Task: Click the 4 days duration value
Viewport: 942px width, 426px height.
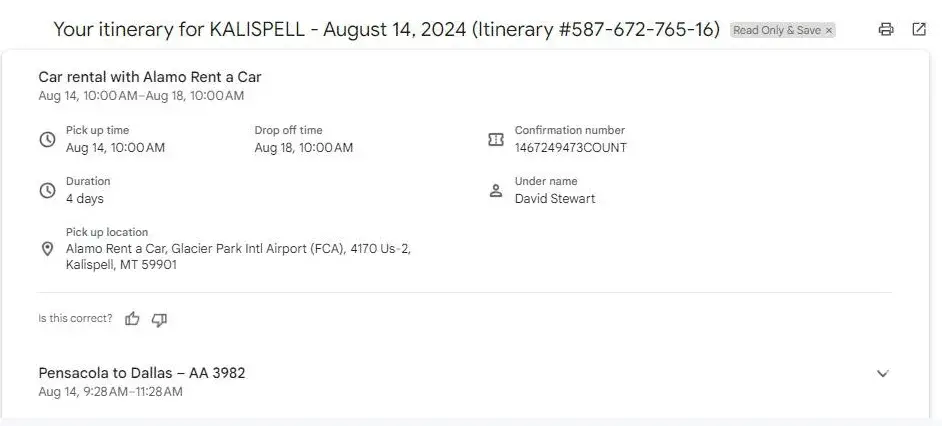Action: 85,199
